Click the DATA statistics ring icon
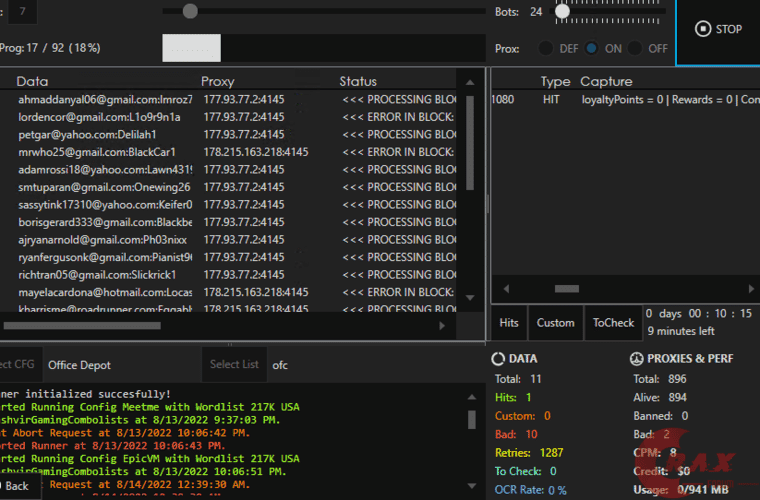The image size is (760, 500). tap(499, 358)
